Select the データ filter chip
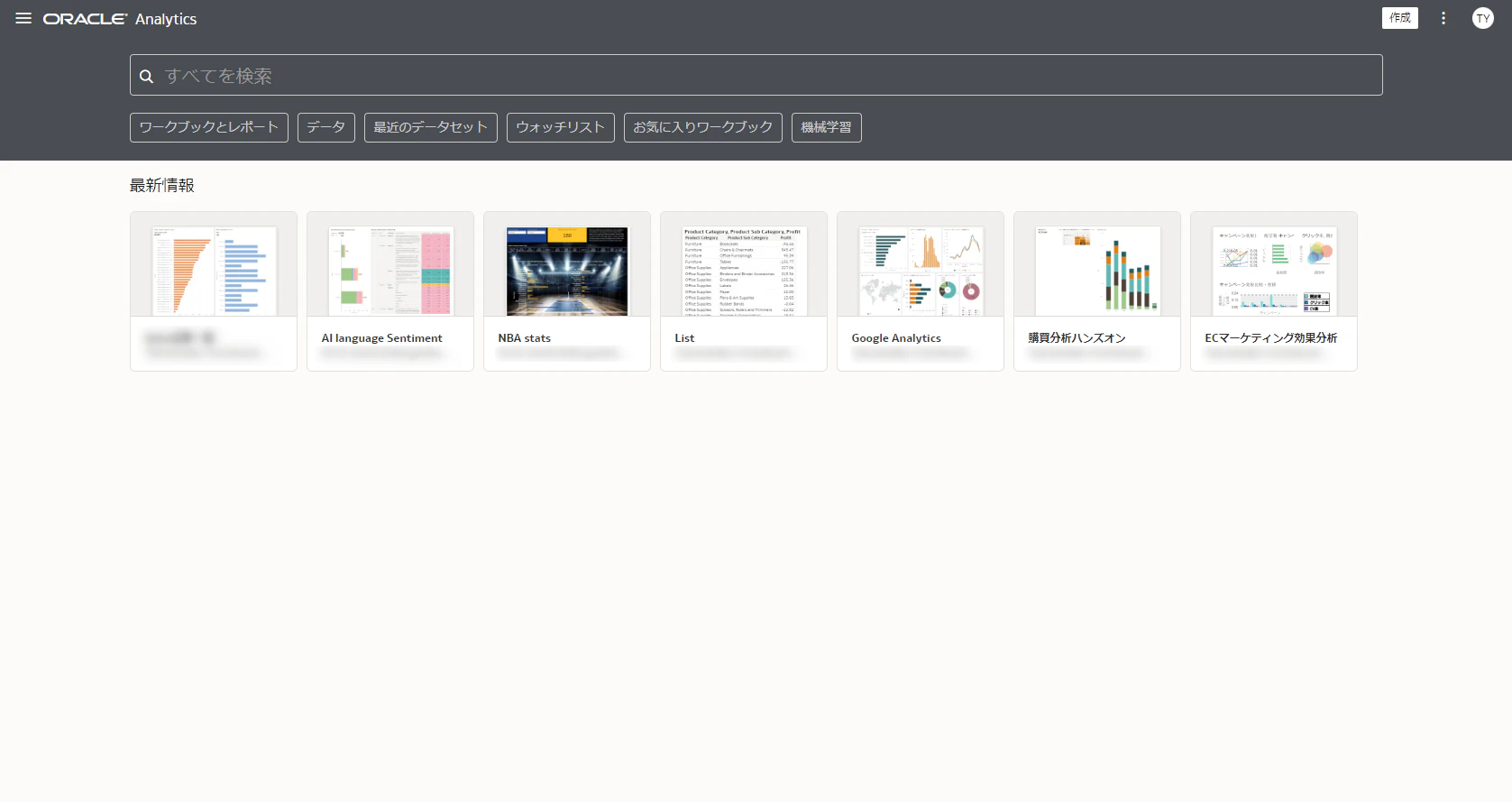 (x=326, y=127)
